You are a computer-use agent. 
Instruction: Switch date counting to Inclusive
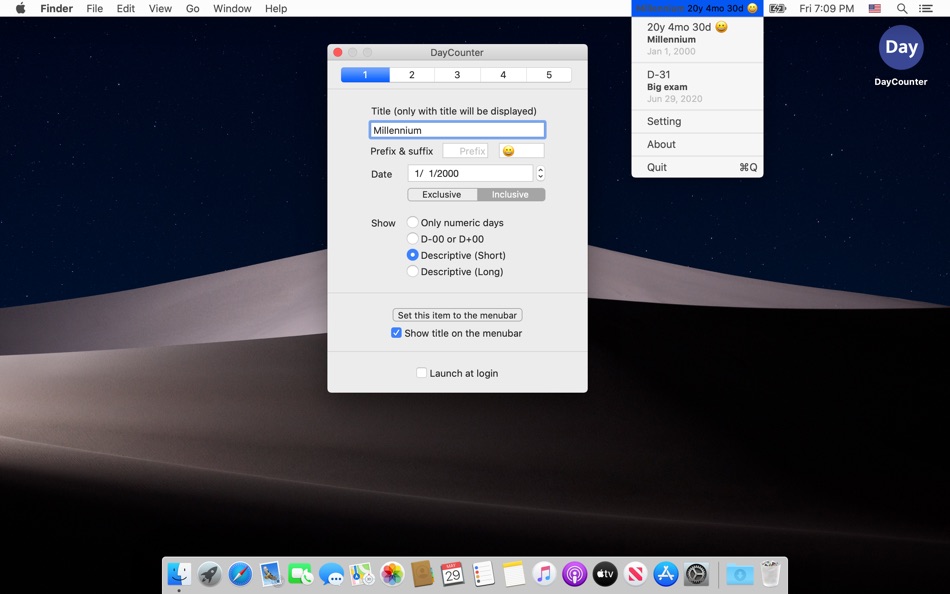511,195
